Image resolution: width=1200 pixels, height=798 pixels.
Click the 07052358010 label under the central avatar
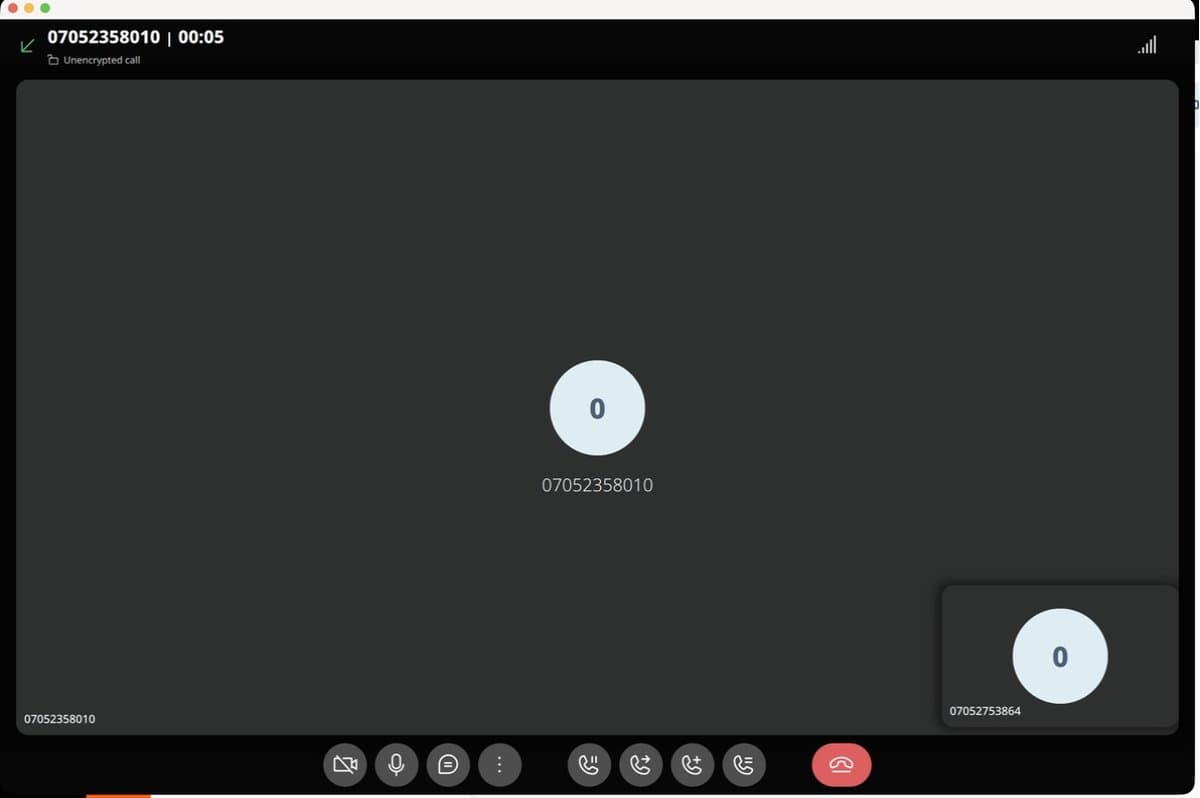click(x=597, y=485)
